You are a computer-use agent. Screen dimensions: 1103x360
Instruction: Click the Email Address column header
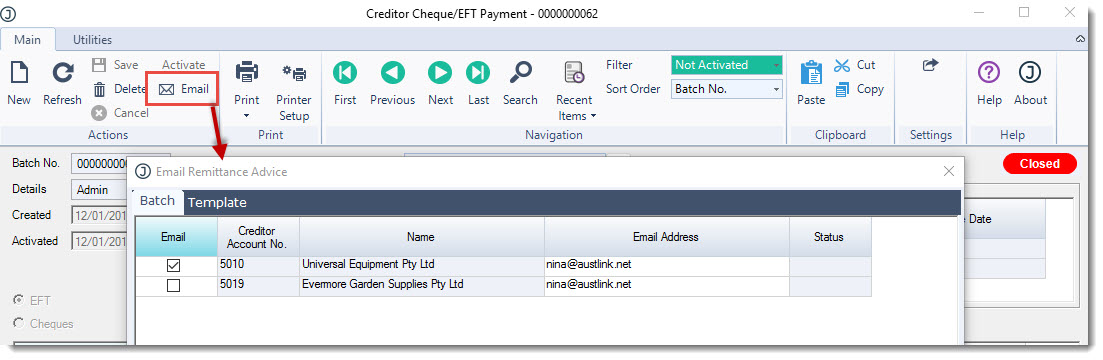pyautogui.click(x=666, y=237)
